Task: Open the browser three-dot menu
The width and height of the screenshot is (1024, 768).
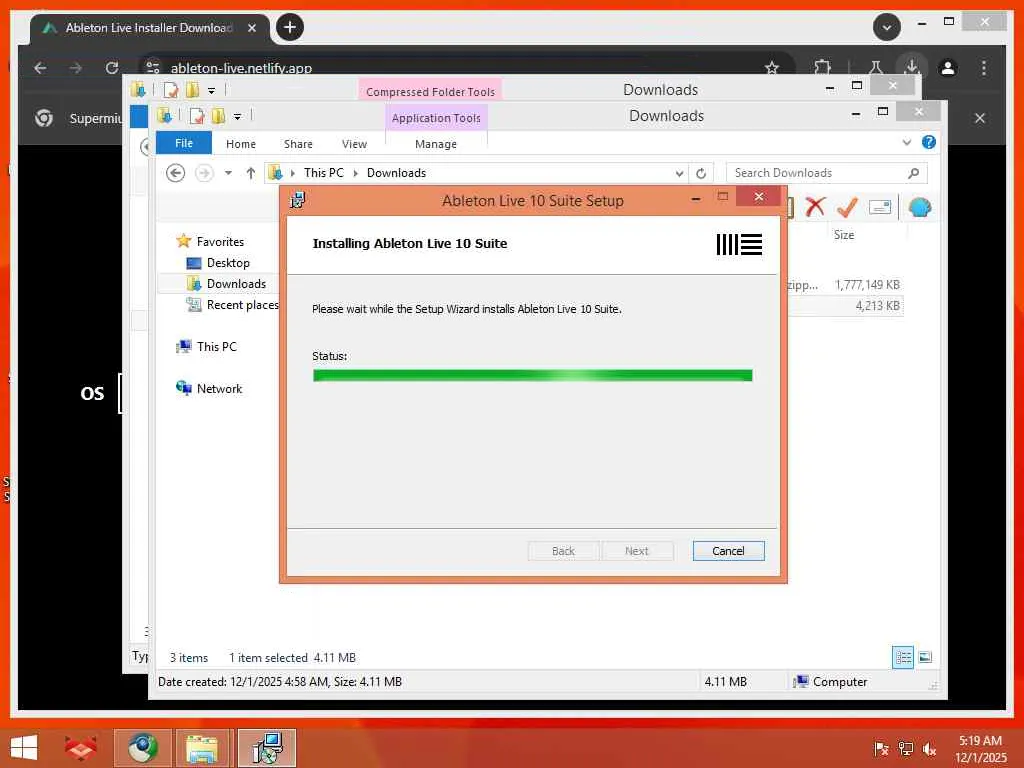Action: (x=984, y=67)
